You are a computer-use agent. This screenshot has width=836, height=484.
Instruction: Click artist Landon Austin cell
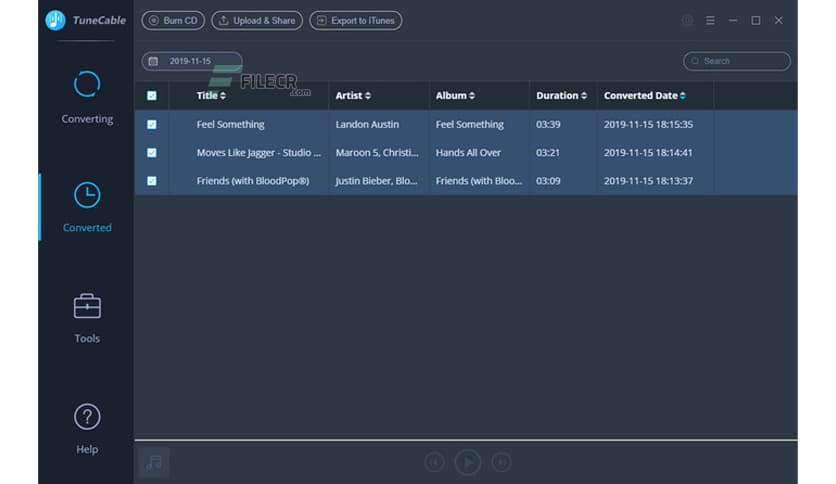click(367, 124)
